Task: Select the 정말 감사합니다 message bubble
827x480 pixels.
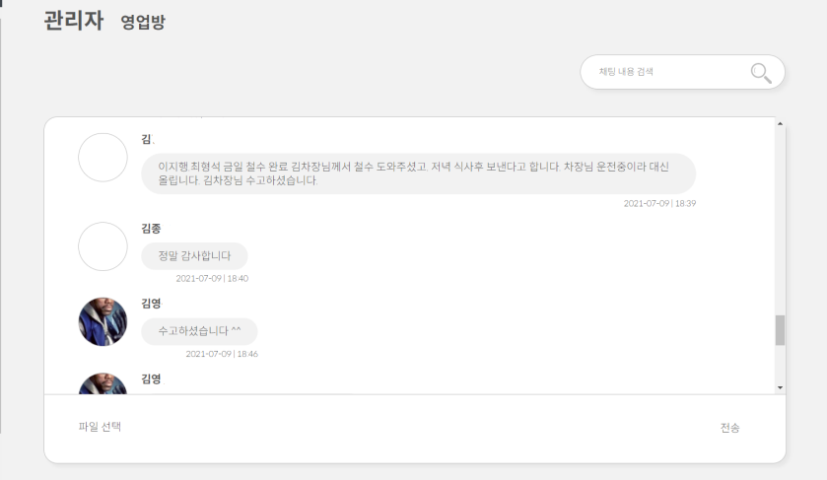Action: pos(194,256)
